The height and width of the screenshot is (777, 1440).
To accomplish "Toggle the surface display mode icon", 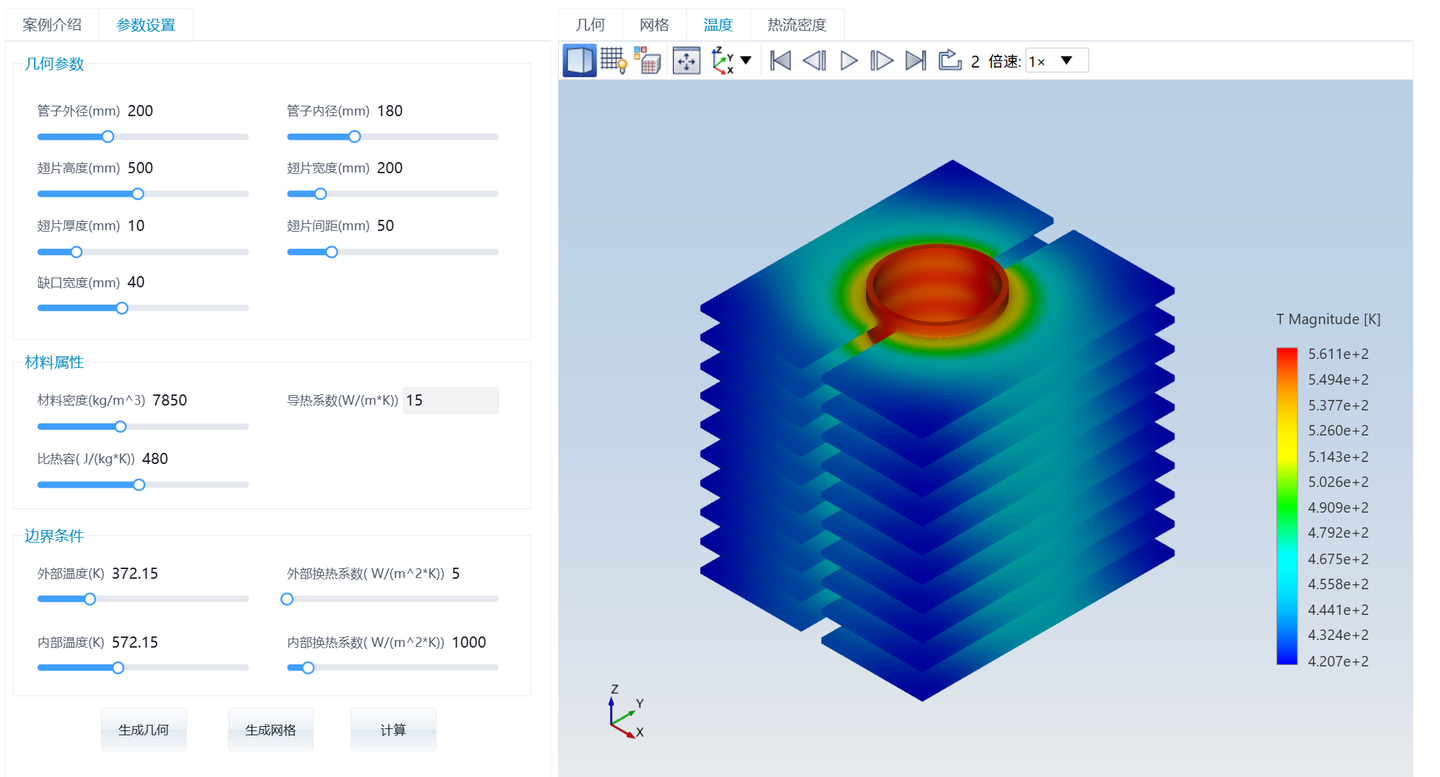I will [580, 61].
